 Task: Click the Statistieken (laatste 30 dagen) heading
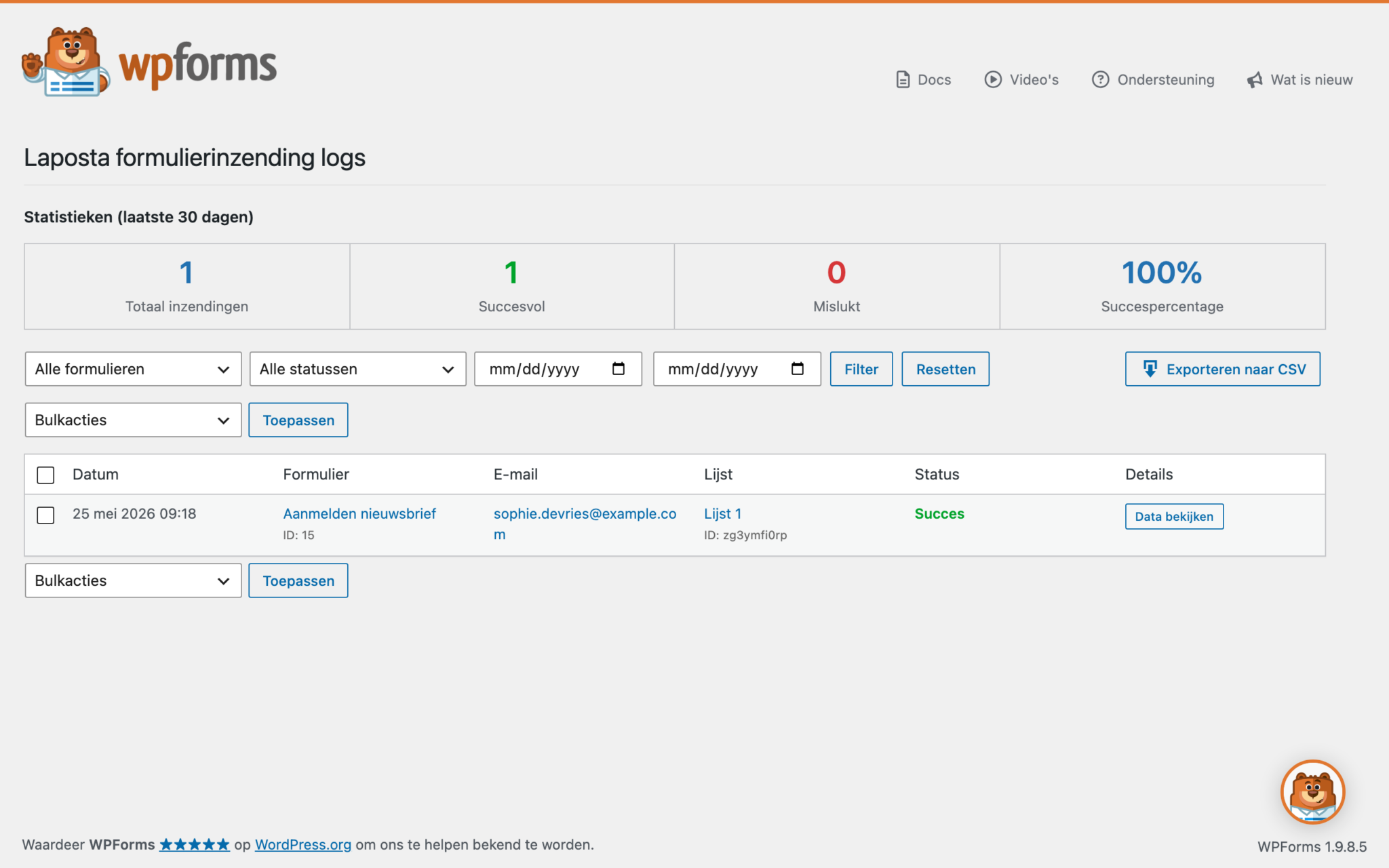[x=138, y=217]
